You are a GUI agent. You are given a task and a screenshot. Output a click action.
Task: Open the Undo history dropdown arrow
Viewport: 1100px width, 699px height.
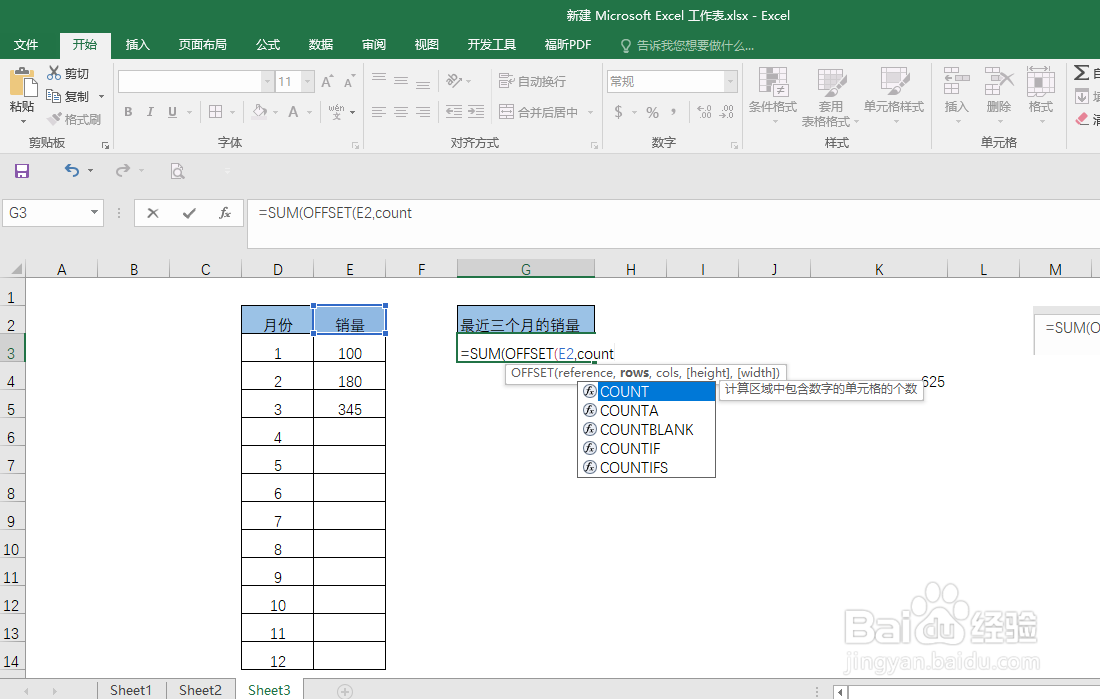[x=90, y=171]
